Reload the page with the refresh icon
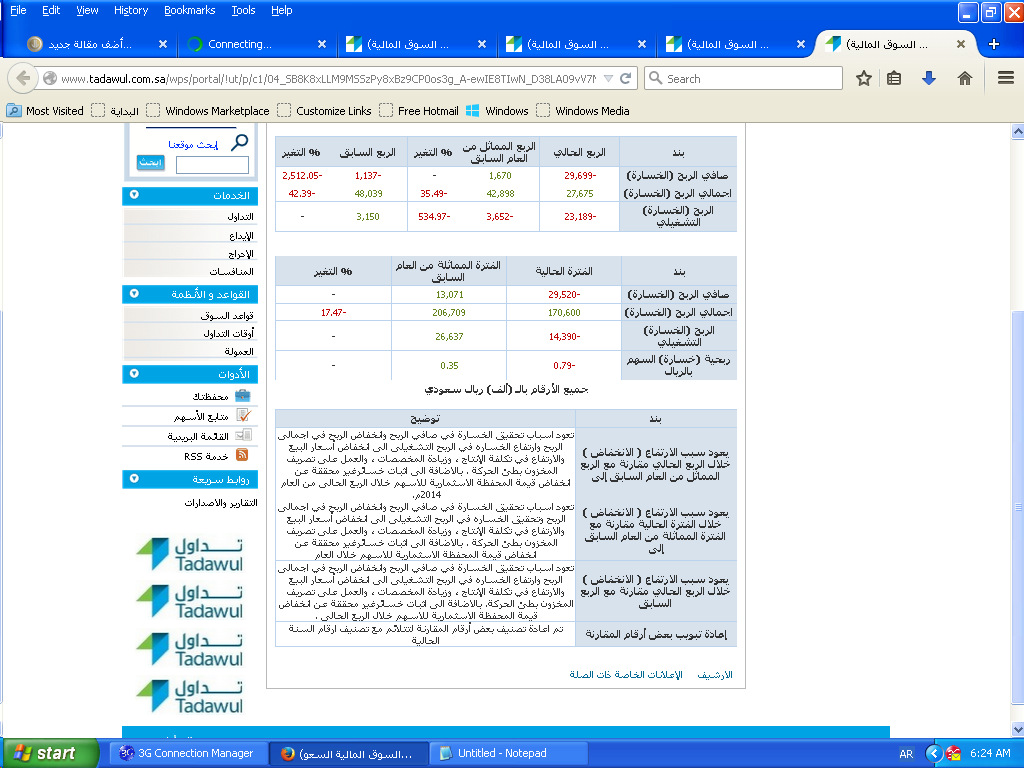1024x768 pixels. click(625, 78)
